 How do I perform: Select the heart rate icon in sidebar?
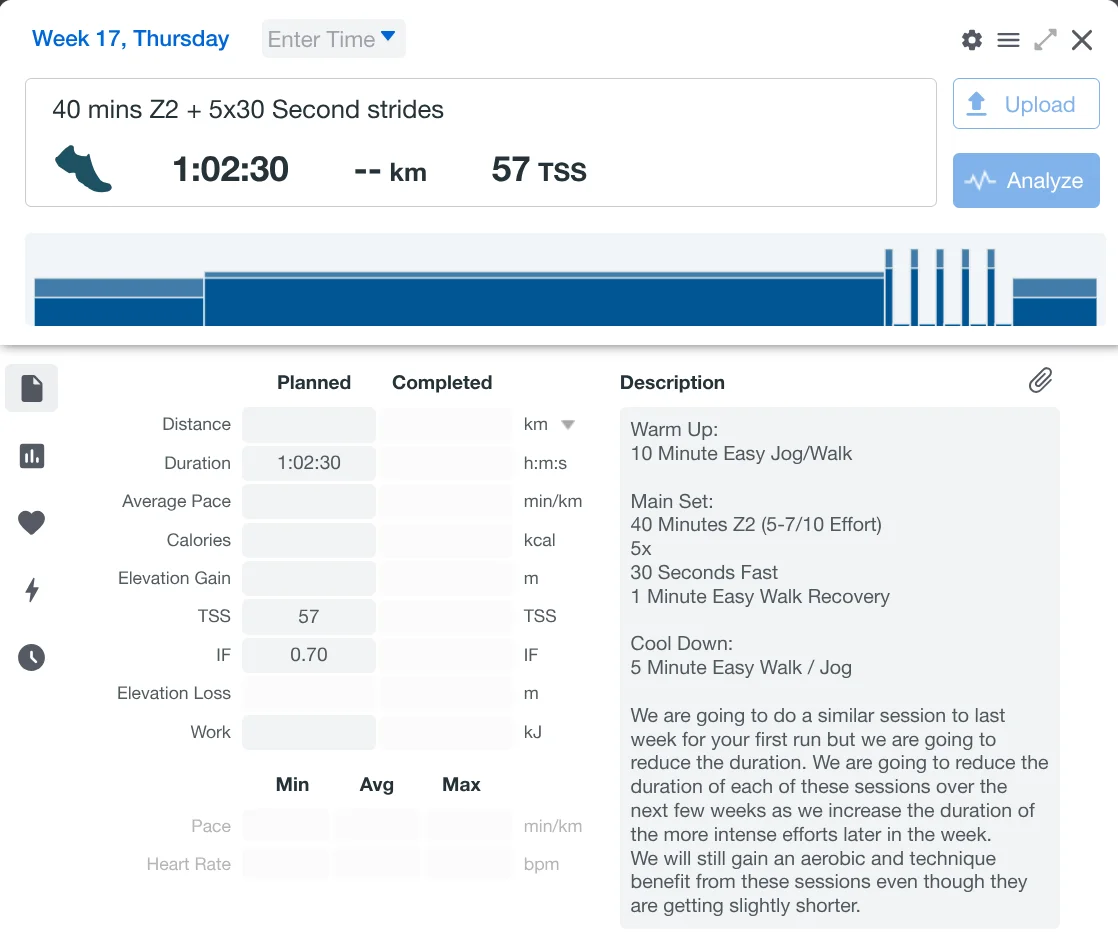32,523
